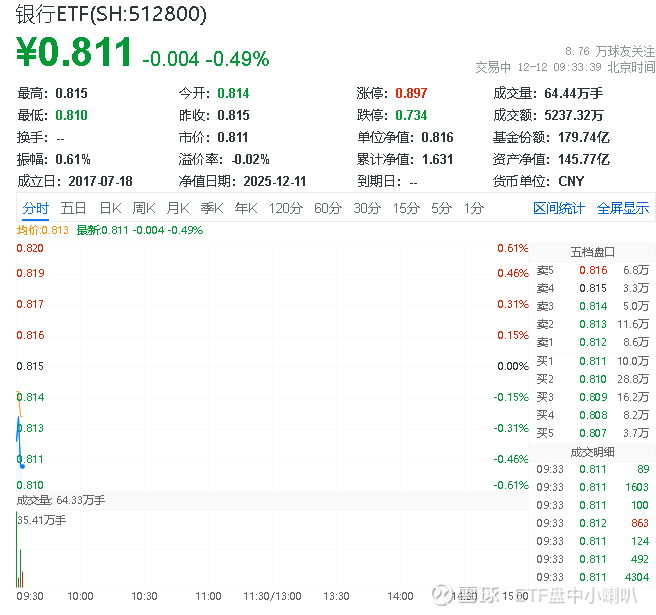656x615 pixels.
Task: Switch to the 5分 tab
Action: [442, 208]
